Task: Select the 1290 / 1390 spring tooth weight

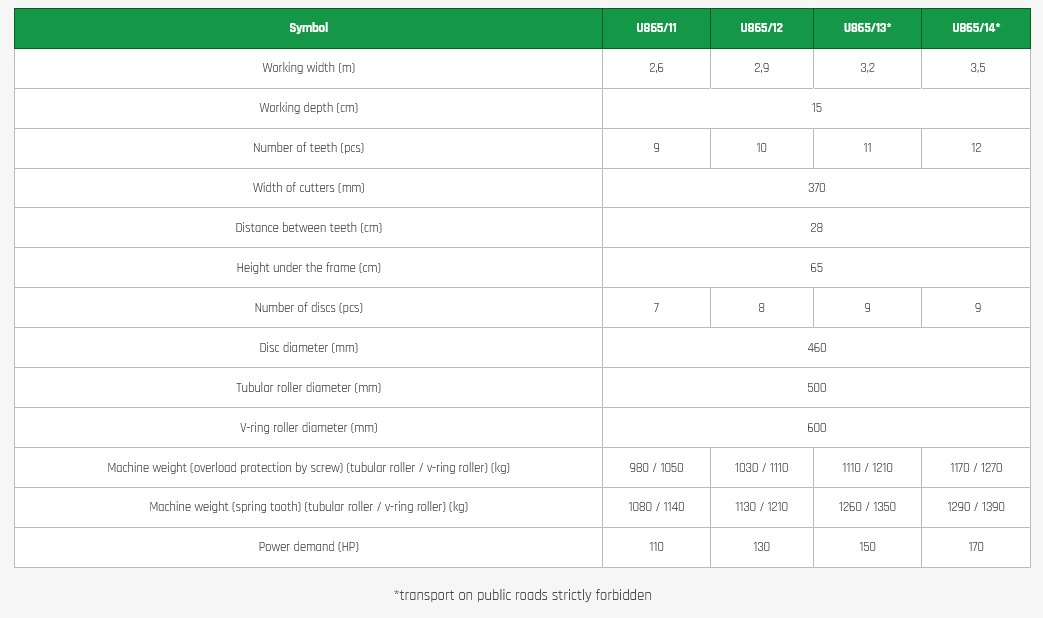Action: pos(976,507)
